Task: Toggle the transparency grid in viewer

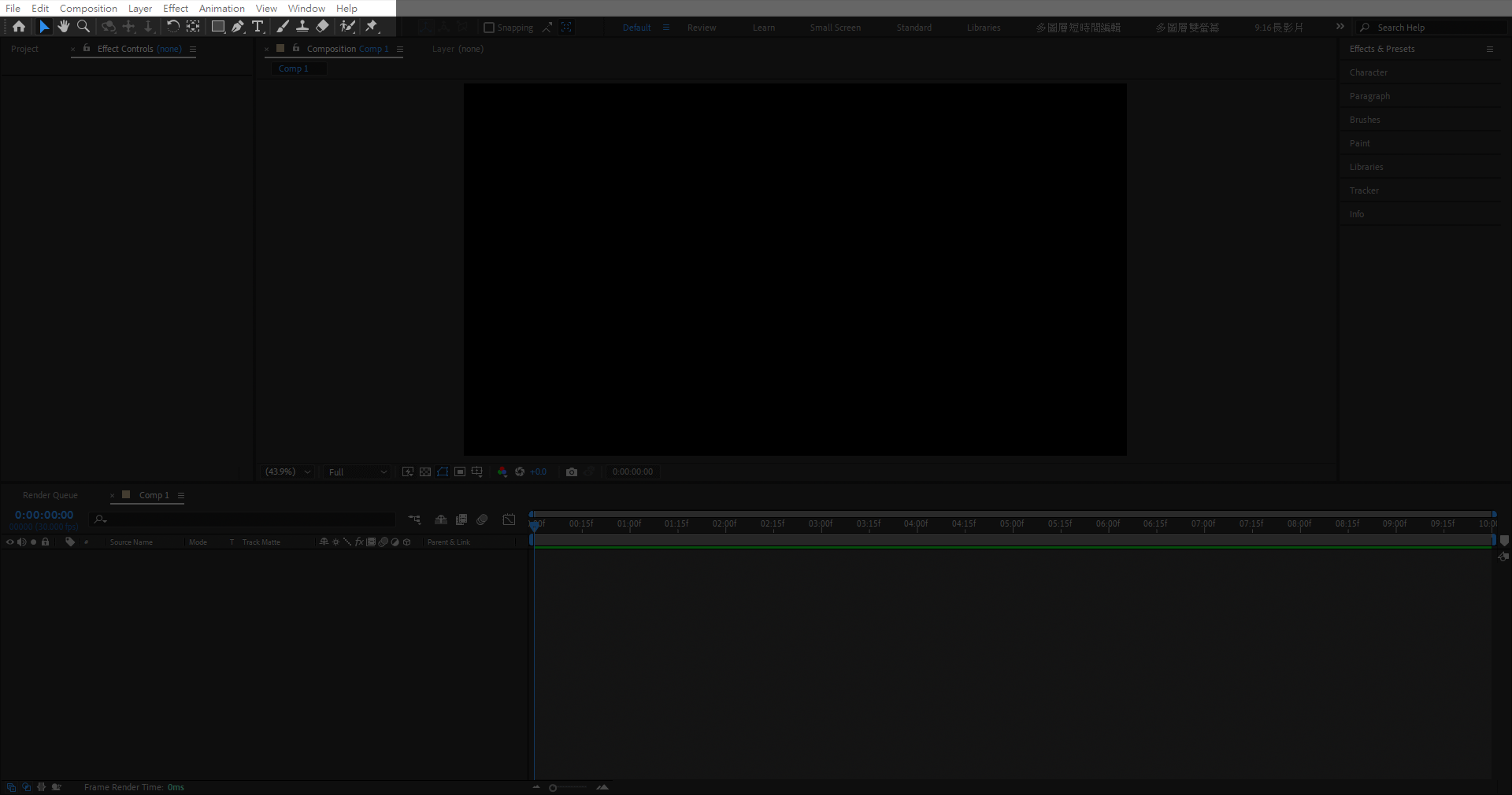Action: coord(425,472)
